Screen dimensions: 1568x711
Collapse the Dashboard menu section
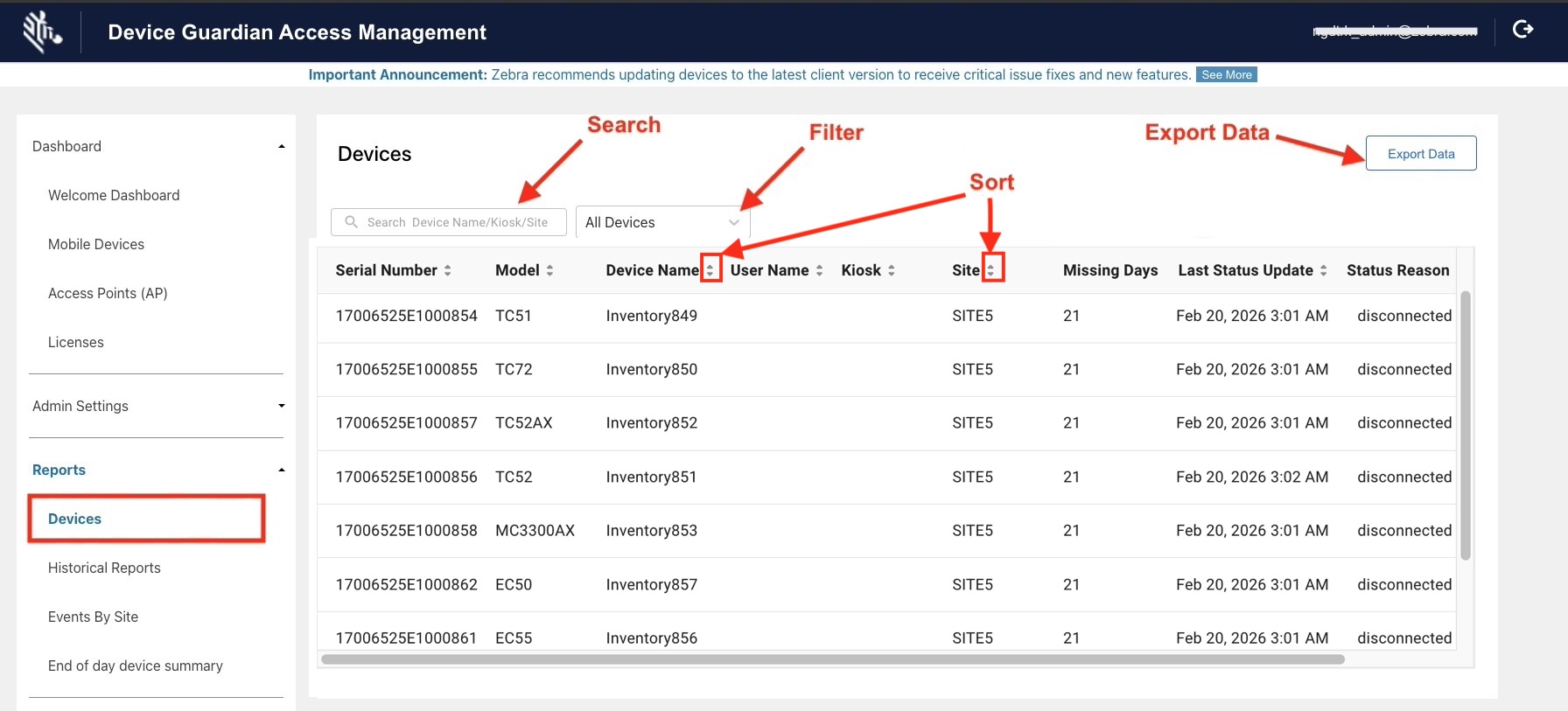tap(281, 147)
